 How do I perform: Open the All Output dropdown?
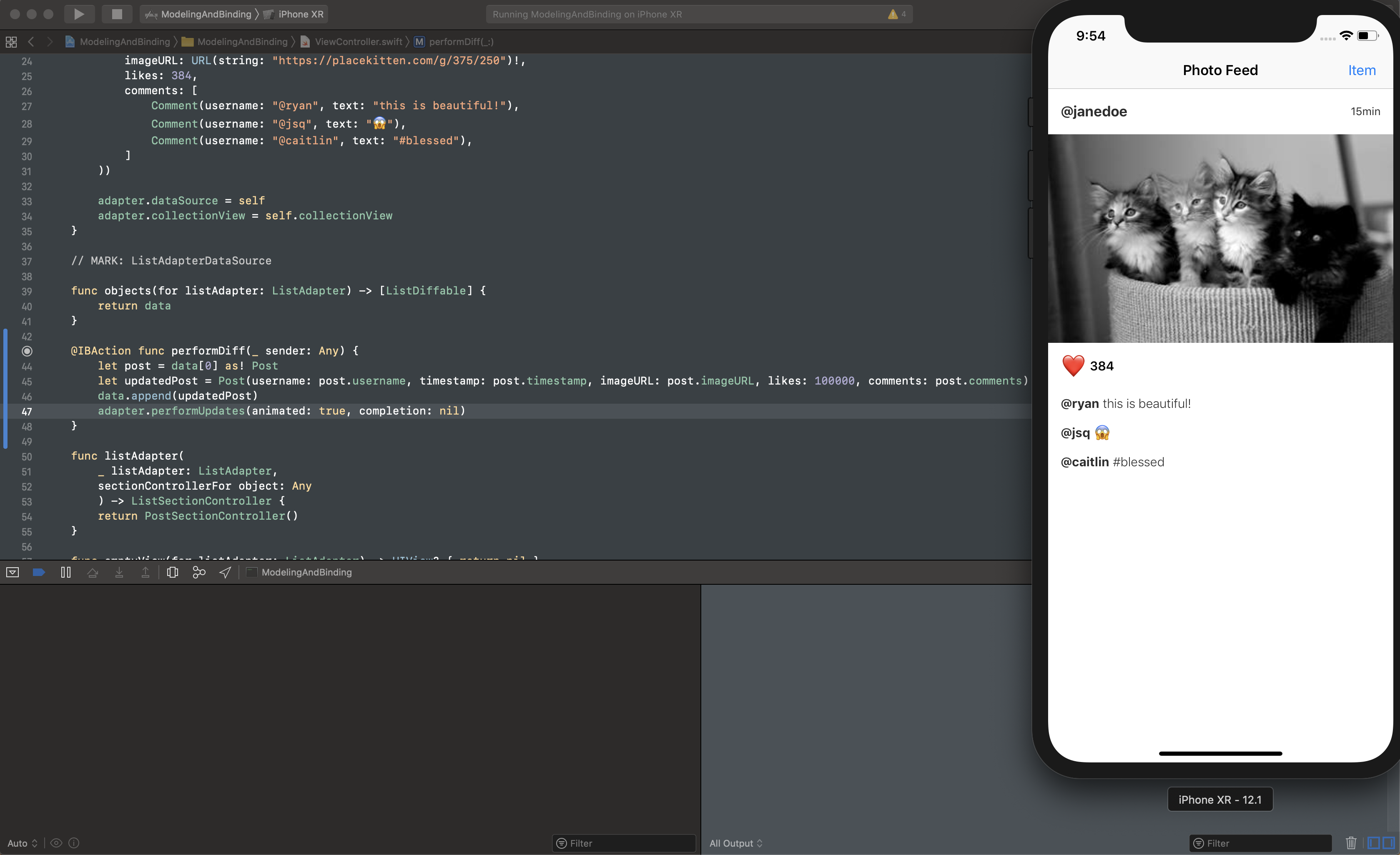click(735, 843)
